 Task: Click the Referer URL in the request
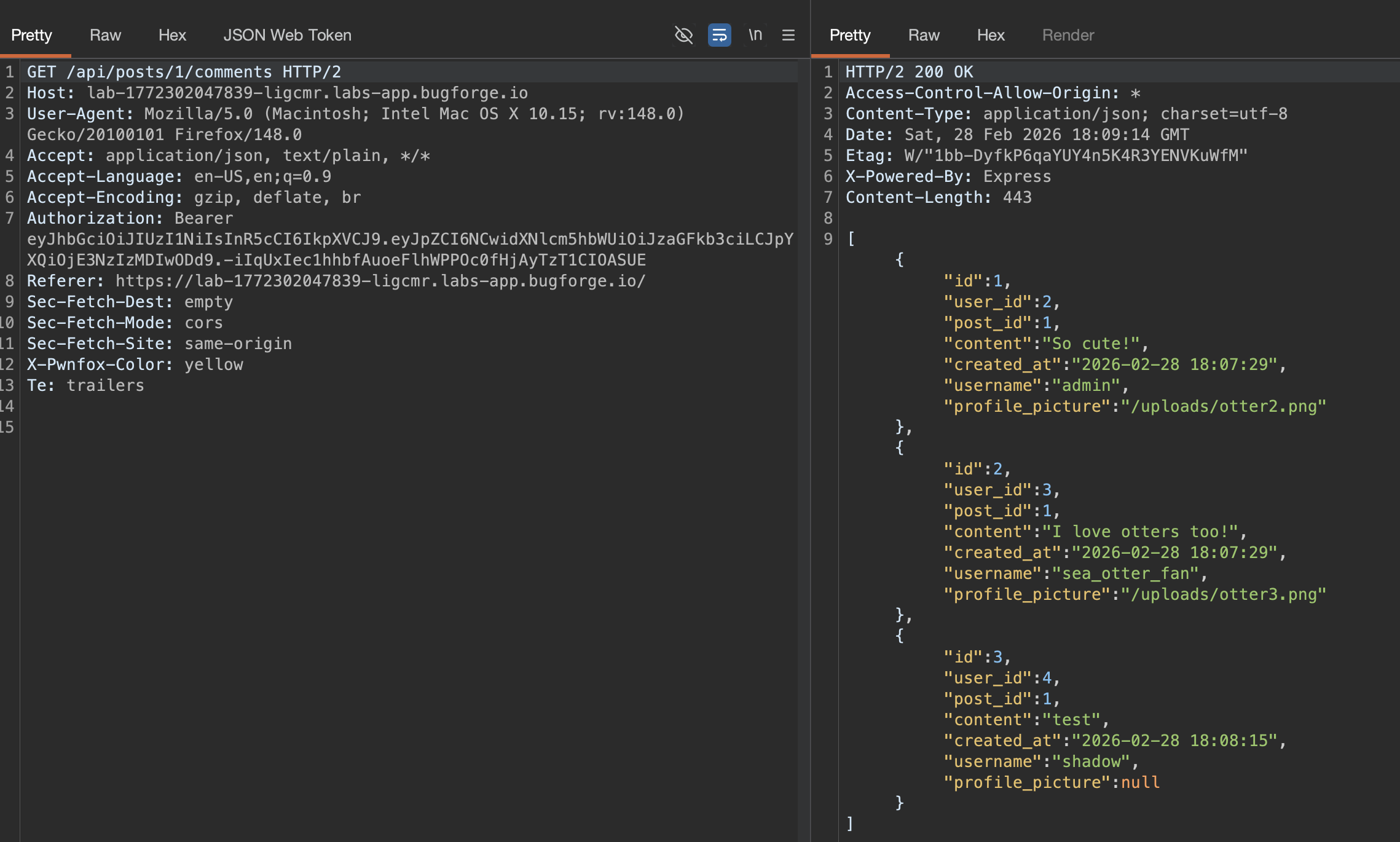tap(380, 281)
